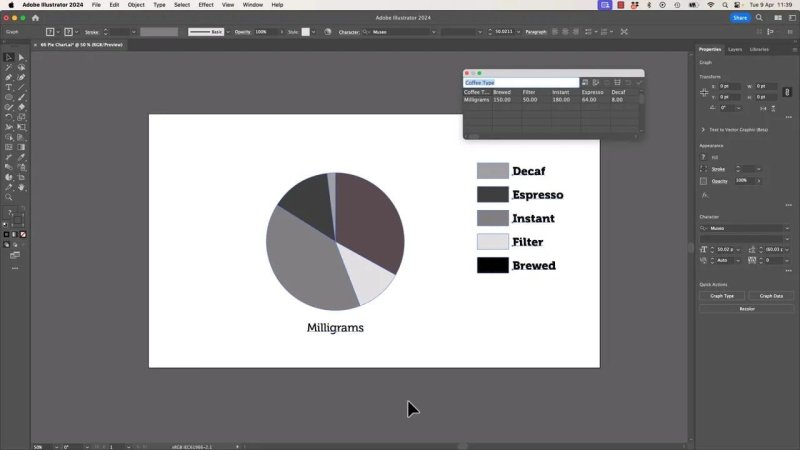Choose align left in Paragraph control bar
This screenshot has width=800, height=450.
click(555, 32)
